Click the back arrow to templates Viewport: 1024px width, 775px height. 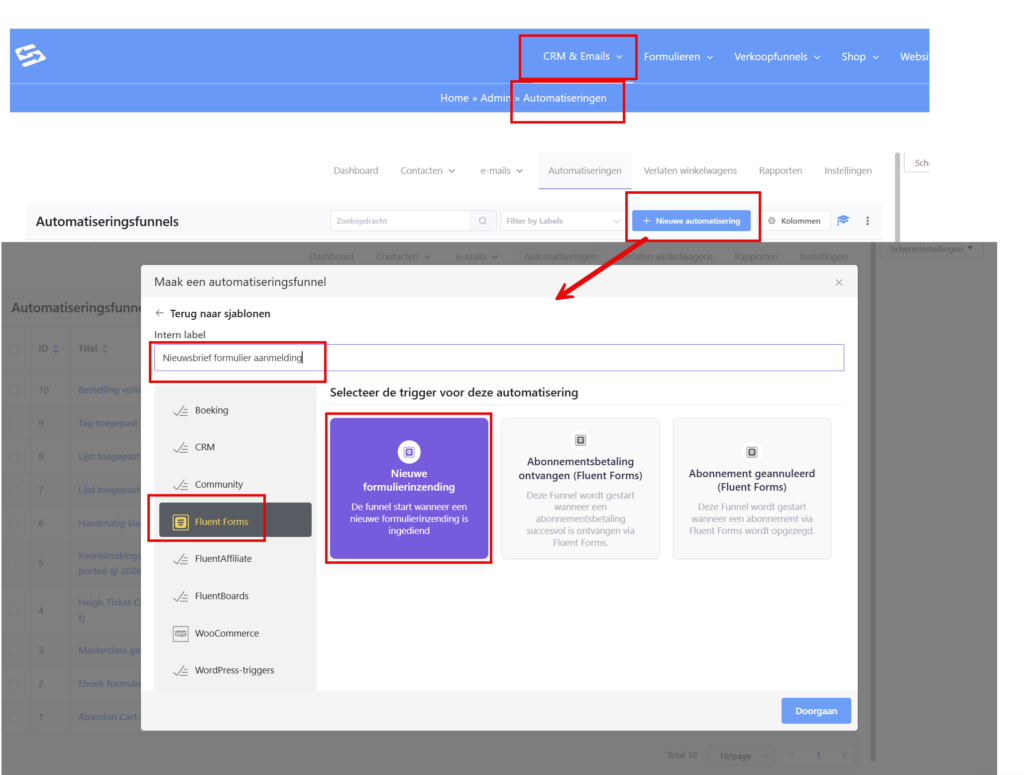point(160,314)
